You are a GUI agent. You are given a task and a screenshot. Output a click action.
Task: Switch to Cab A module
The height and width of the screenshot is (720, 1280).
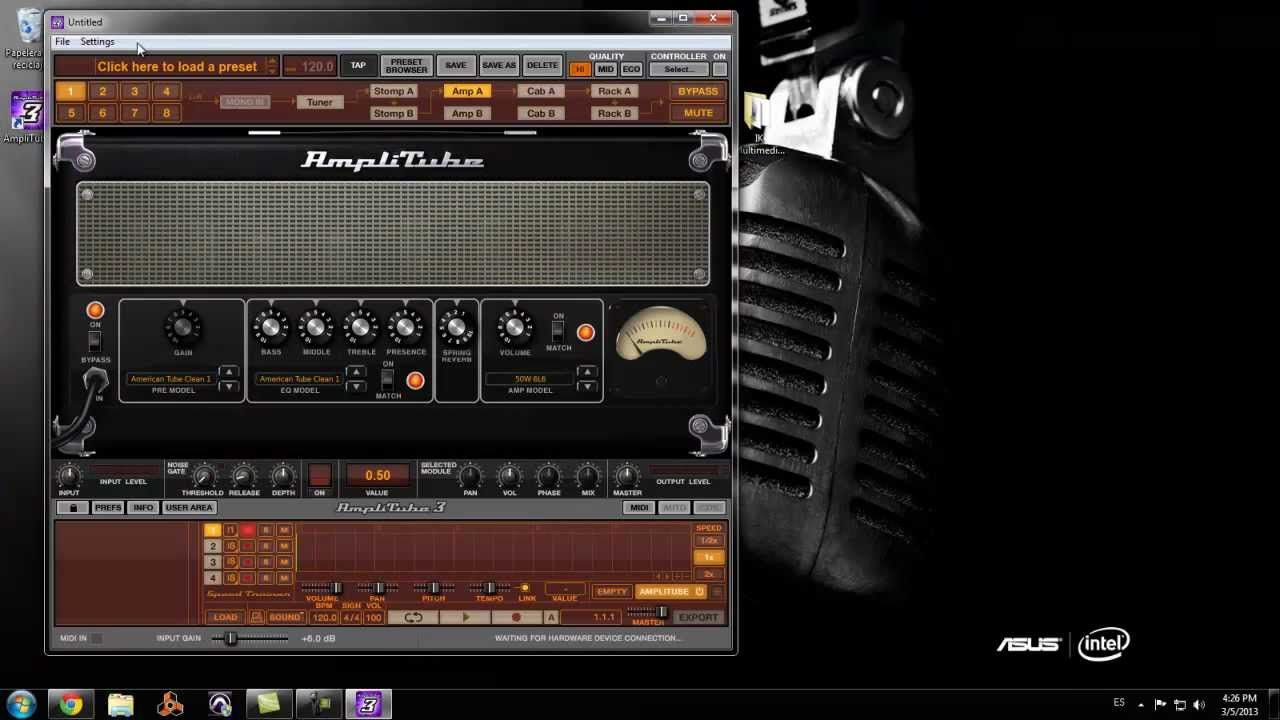541,92
